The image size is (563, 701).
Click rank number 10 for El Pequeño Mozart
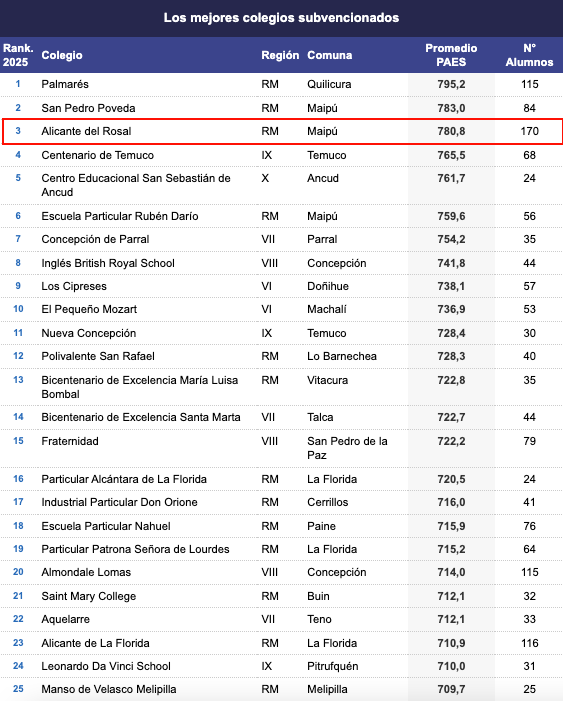pyautogui.click(x=18, y=309)
